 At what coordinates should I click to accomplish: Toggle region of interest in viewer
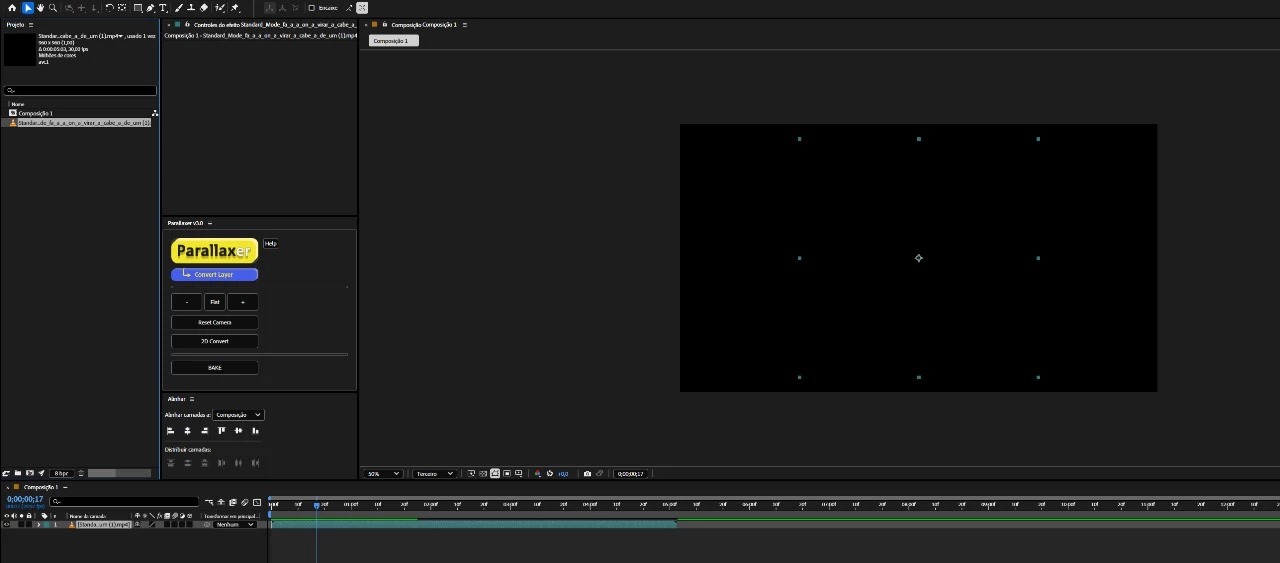click(x=507, y=474)
